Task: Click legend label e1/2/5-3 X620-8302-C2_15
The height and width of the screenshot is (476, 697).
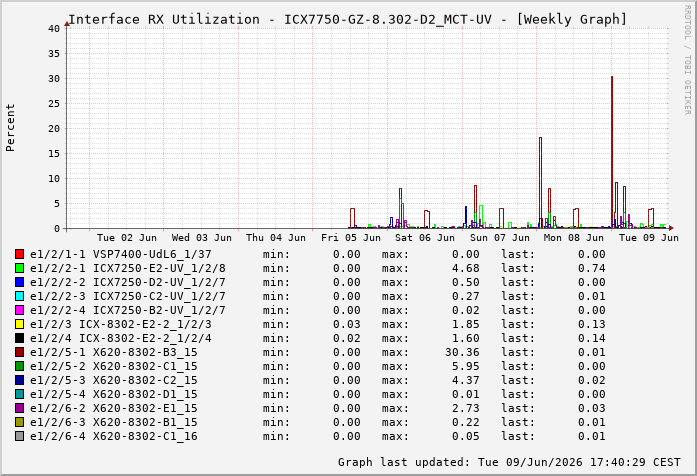Action: point(113,380)
